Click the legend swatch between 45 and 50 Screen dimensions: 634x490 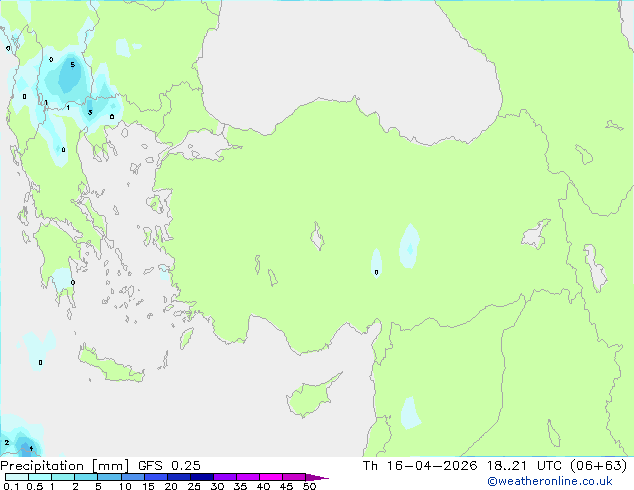pos(294,477)
